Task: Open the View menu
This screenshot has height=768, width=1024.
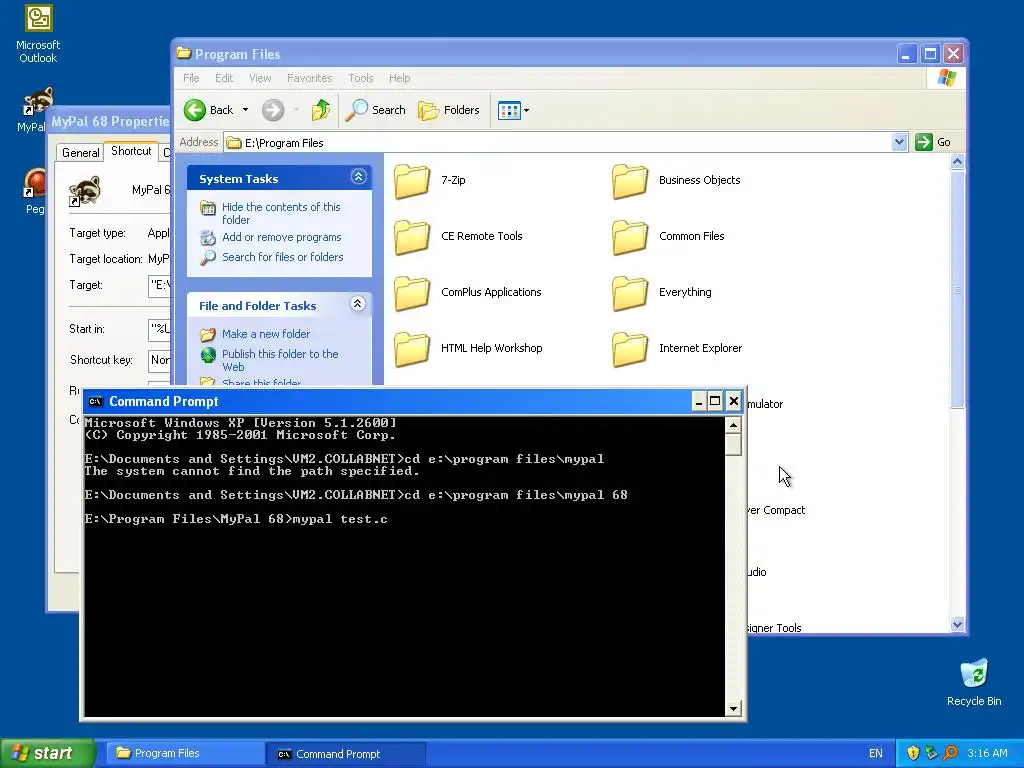Action: point(260,78)
